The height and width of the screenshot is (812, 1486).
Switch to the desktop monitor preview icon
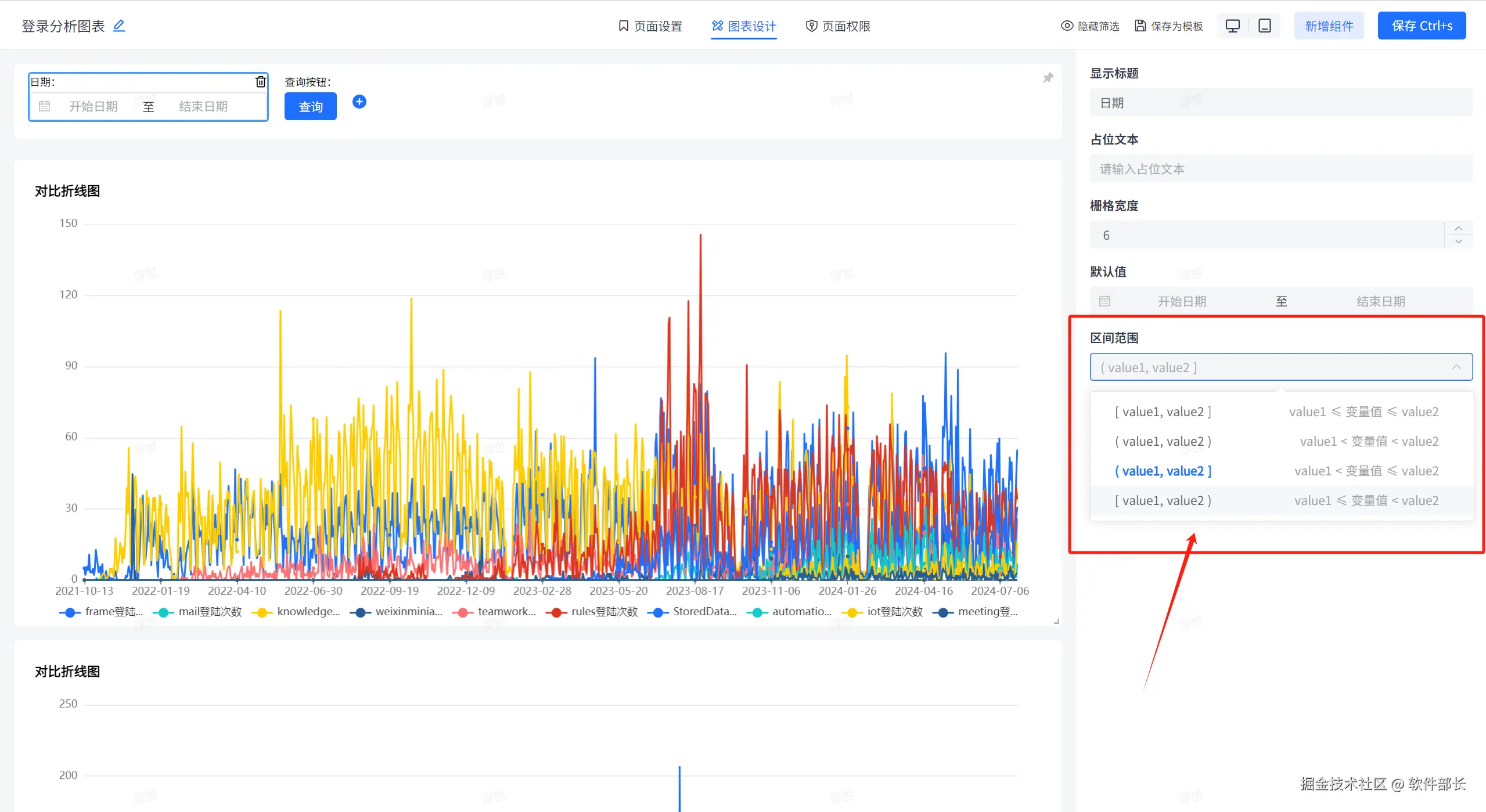point(1232,26)
